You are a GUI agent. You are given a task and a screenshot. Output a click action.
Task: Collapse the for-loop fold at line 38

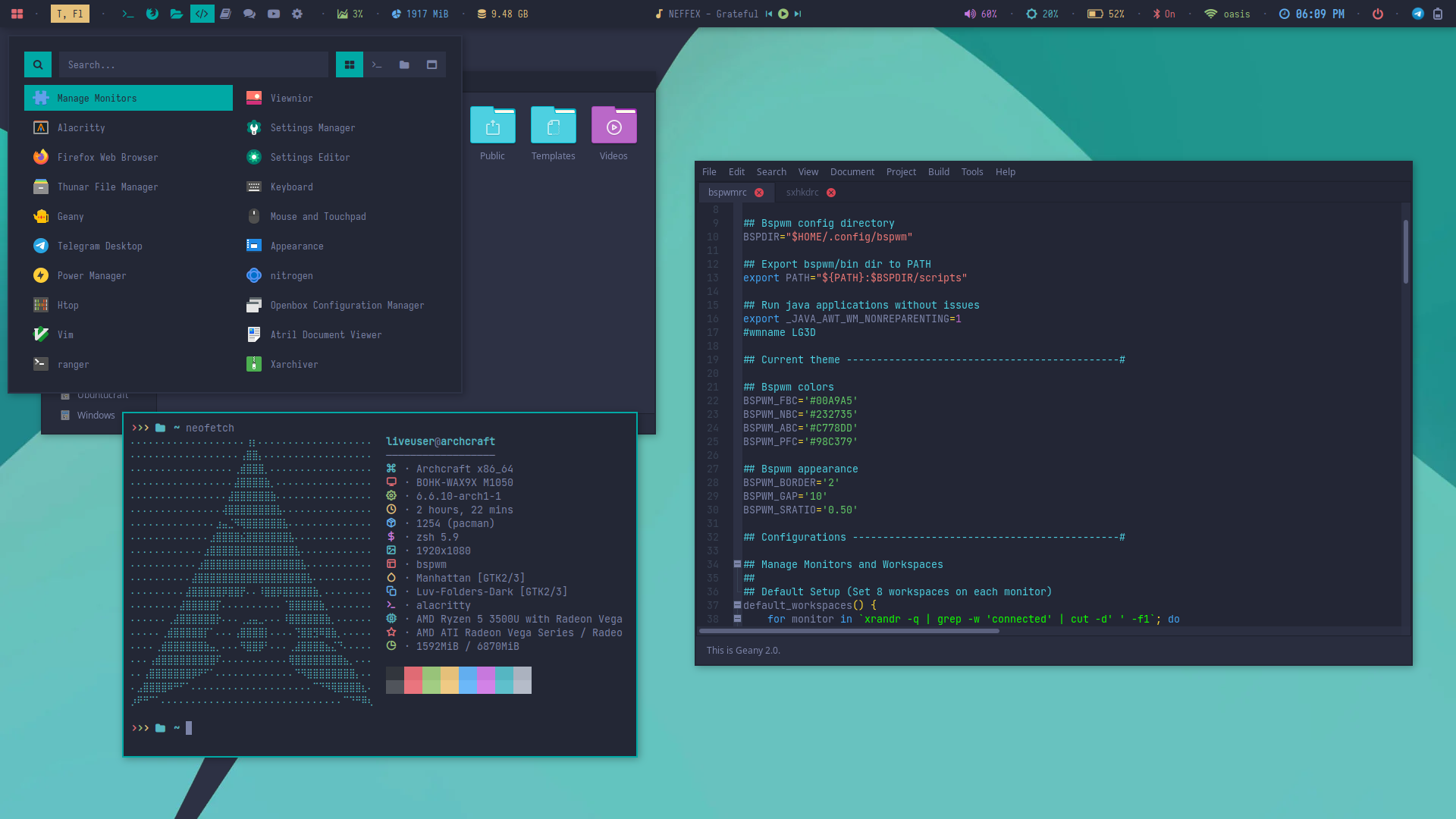coord(737,619)
